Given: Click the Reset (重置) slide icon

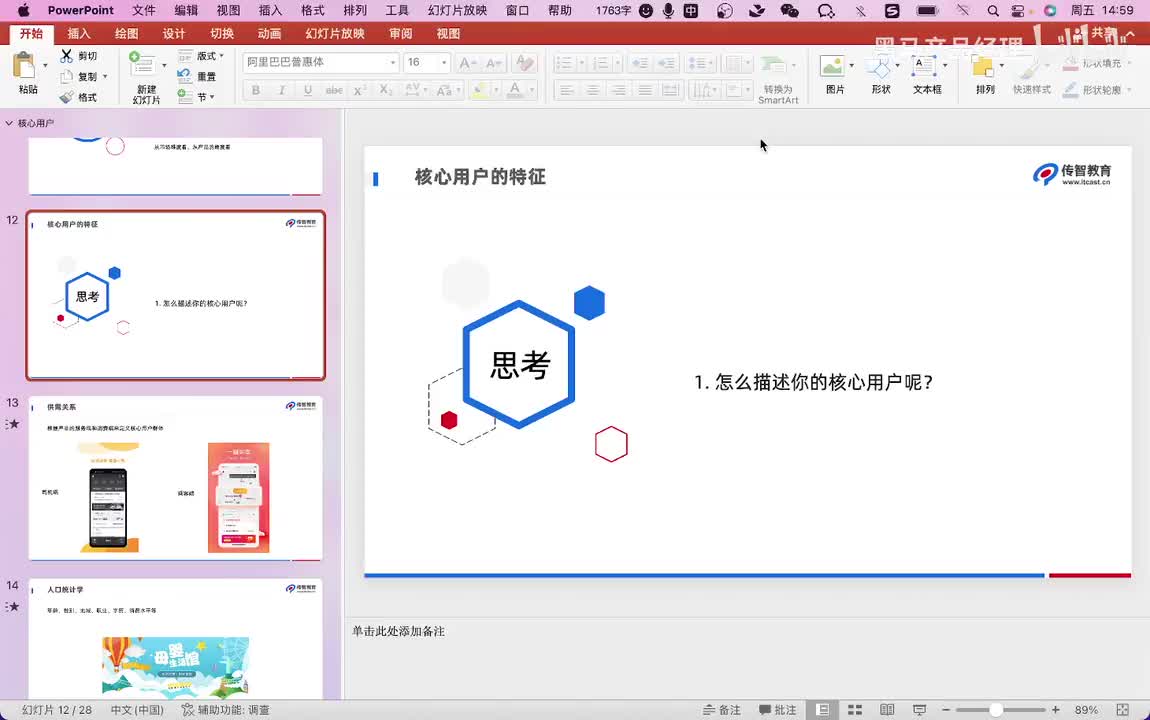Looking at the screenshot, I should point(185,76).
